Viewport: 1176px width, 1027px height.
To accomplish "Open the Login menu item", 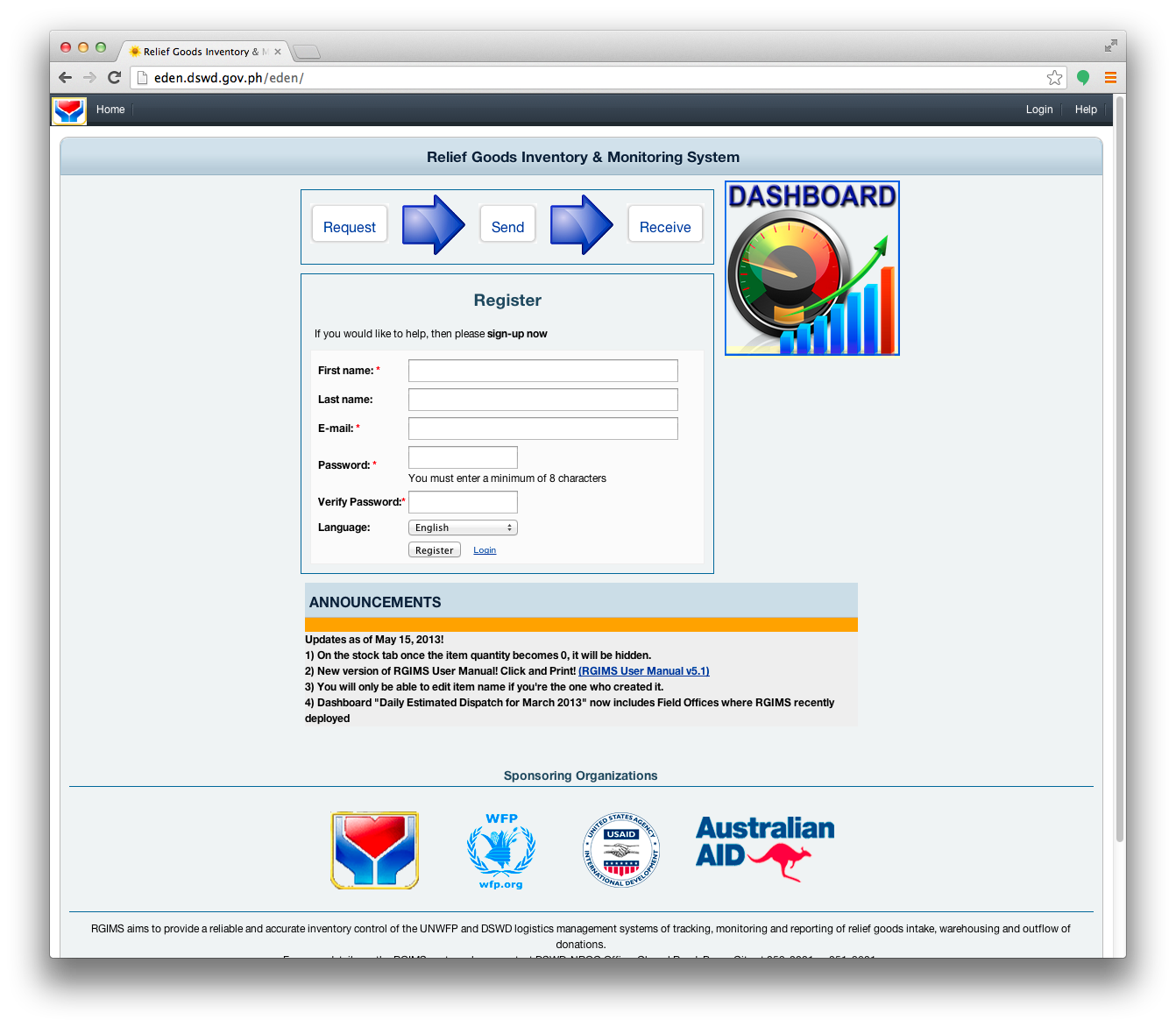I will point(1039,110).
